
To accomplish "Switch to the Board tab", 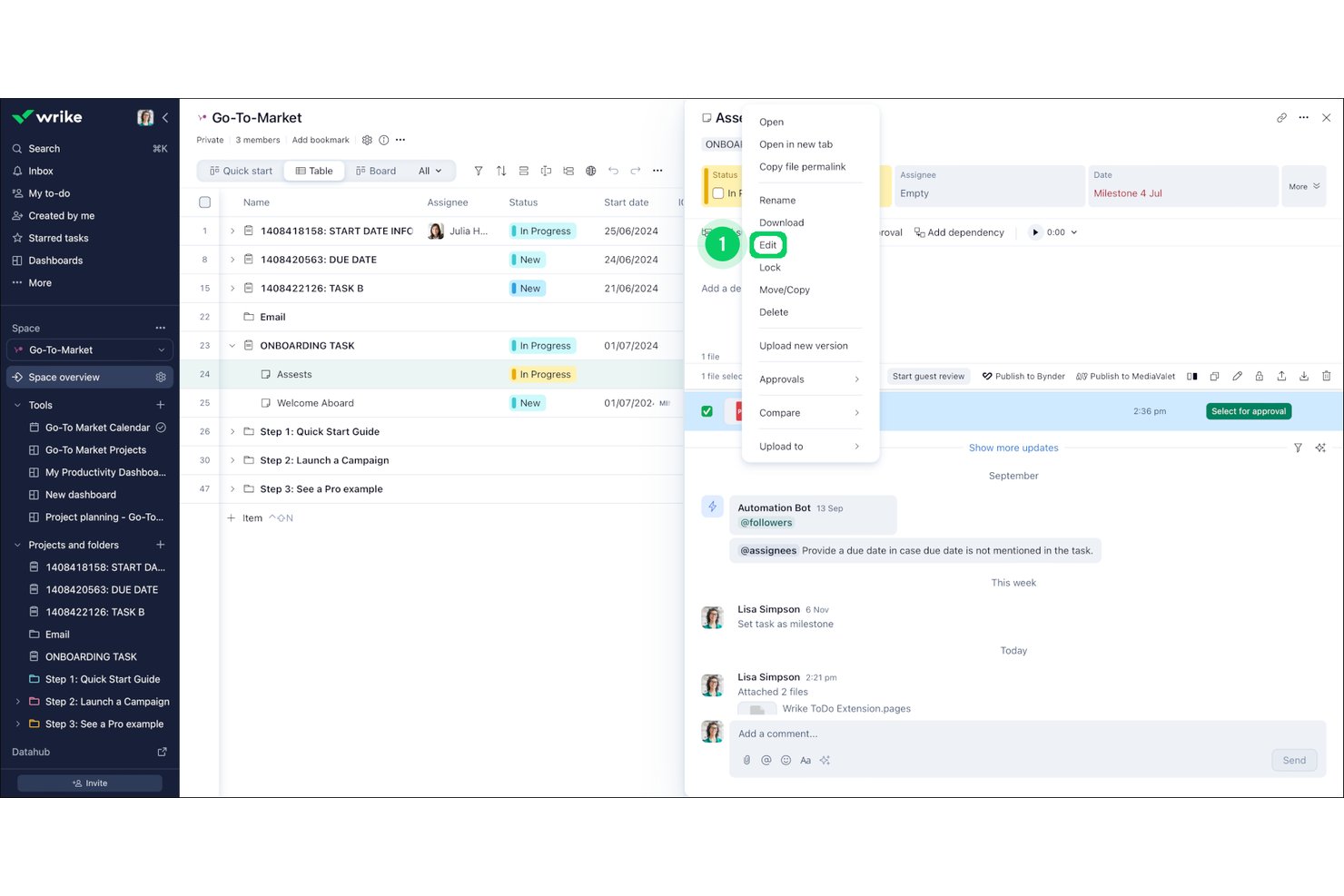I will [376, 171].
